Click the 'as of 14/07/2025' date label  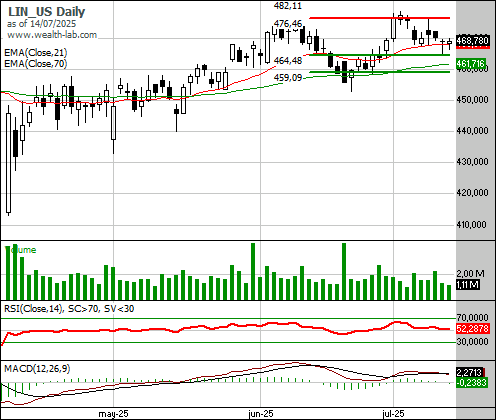click(41, 24)
